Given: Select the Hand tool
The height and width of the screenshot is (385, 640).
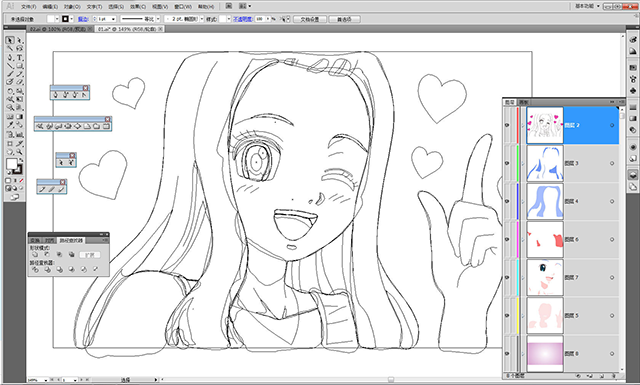Looking at the screenshot, I should click(10, 152).
